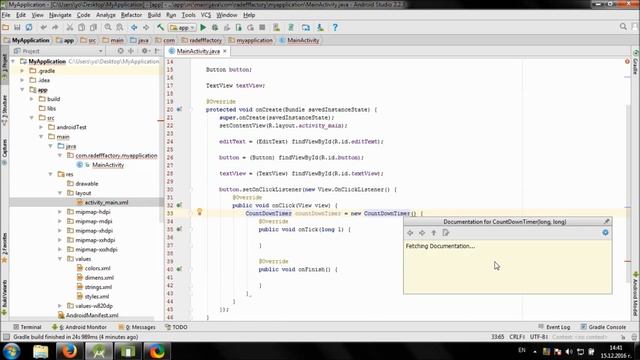Click the Find magnifier icon in toolbar
Viewport: 640px width, 360px height.
(108, 27)
